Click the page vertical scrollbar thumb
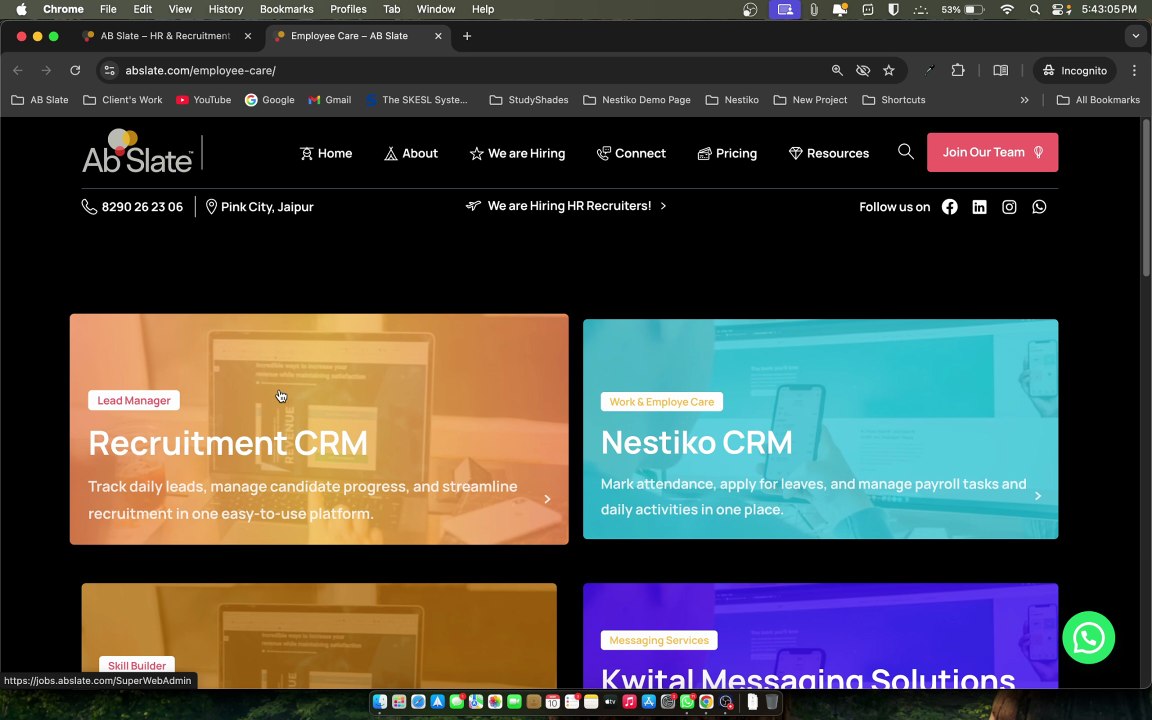 pyautogui.click(x=1145, y=197)
